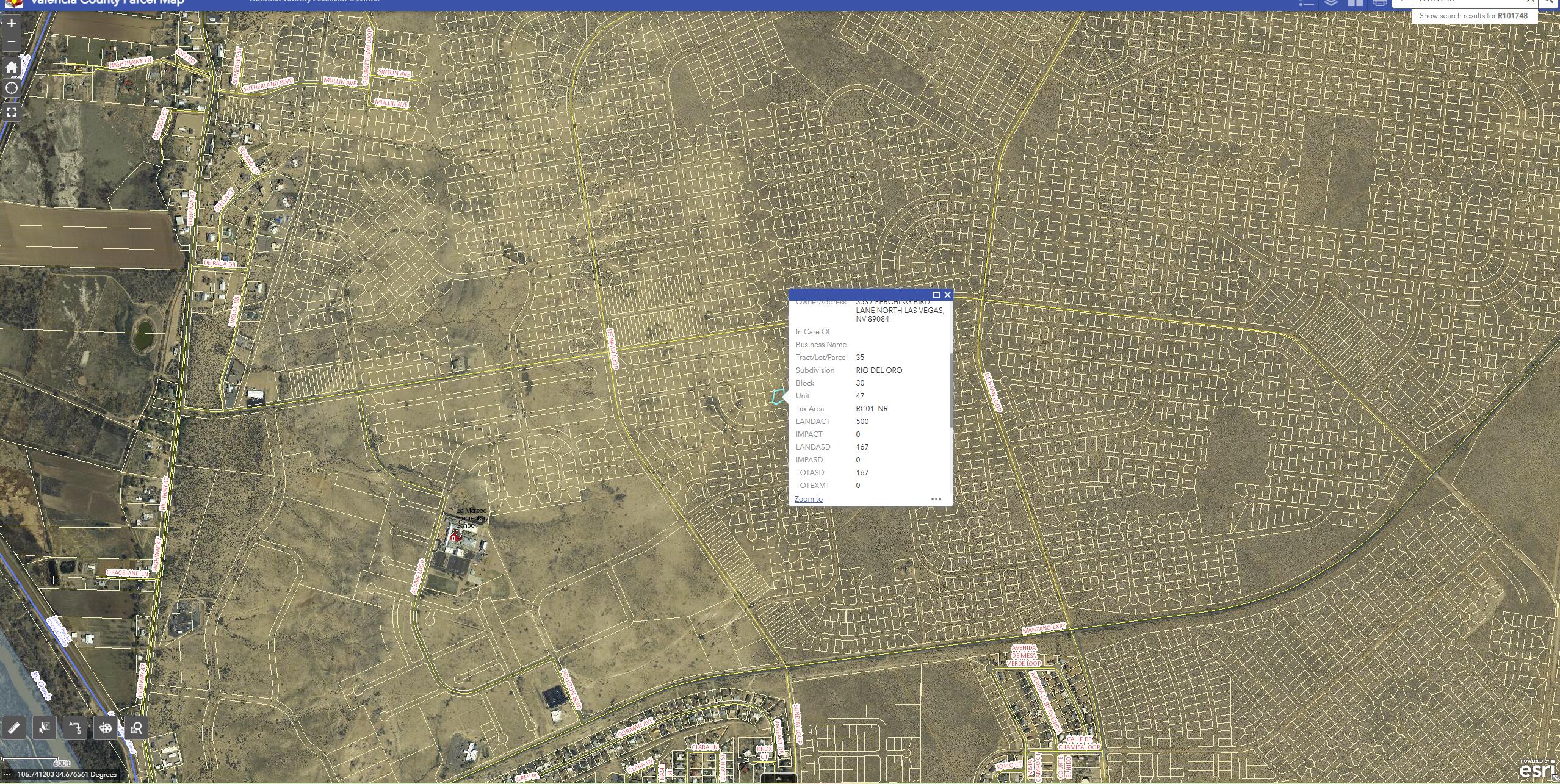Click the AVENIDA DE MESA VERDE LOOP label

1024,655
